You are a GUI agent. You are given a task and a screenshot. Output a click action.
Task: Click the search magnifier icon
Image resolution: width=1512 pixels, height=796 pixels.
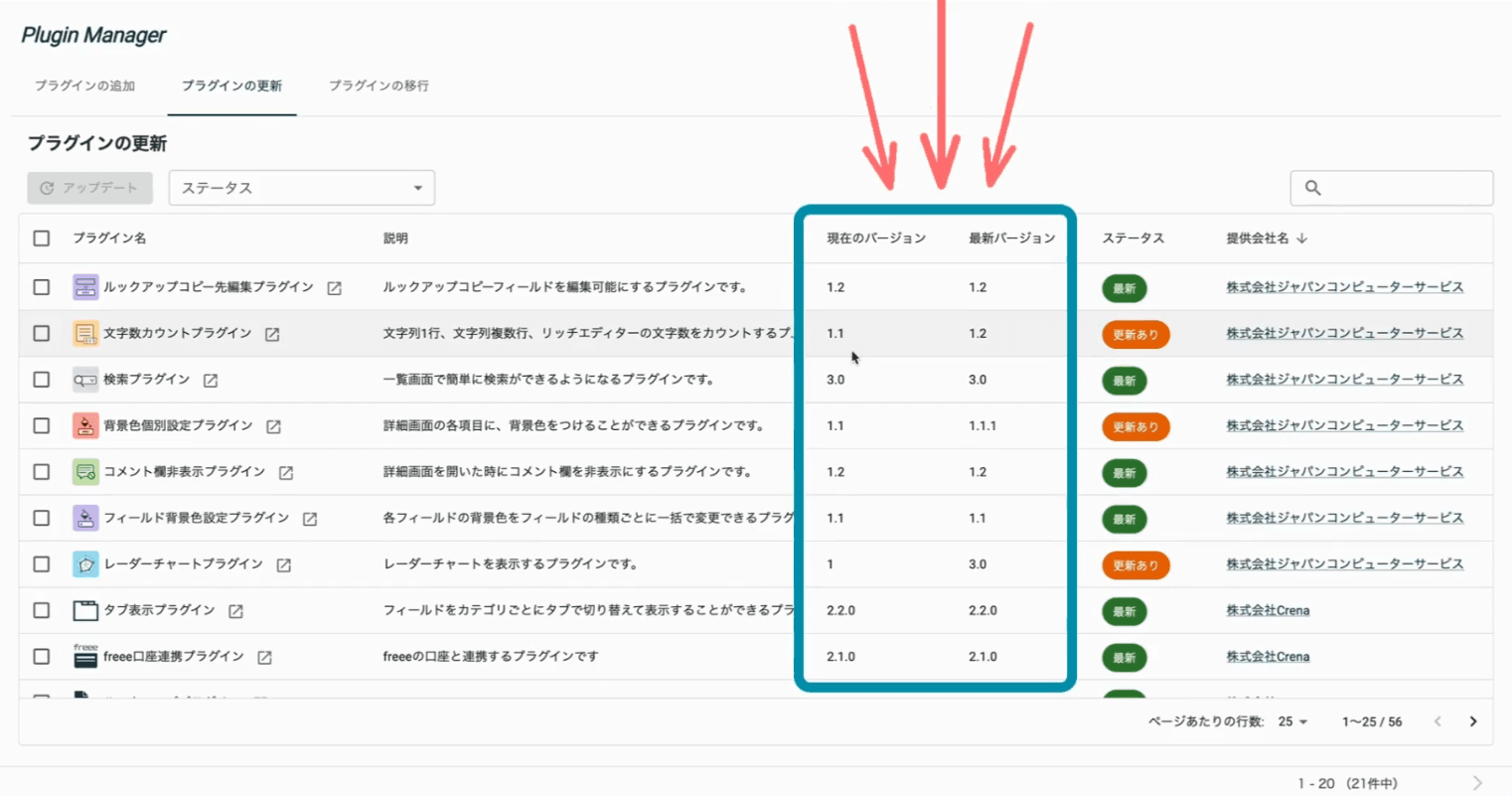[x=1313, y=188]
